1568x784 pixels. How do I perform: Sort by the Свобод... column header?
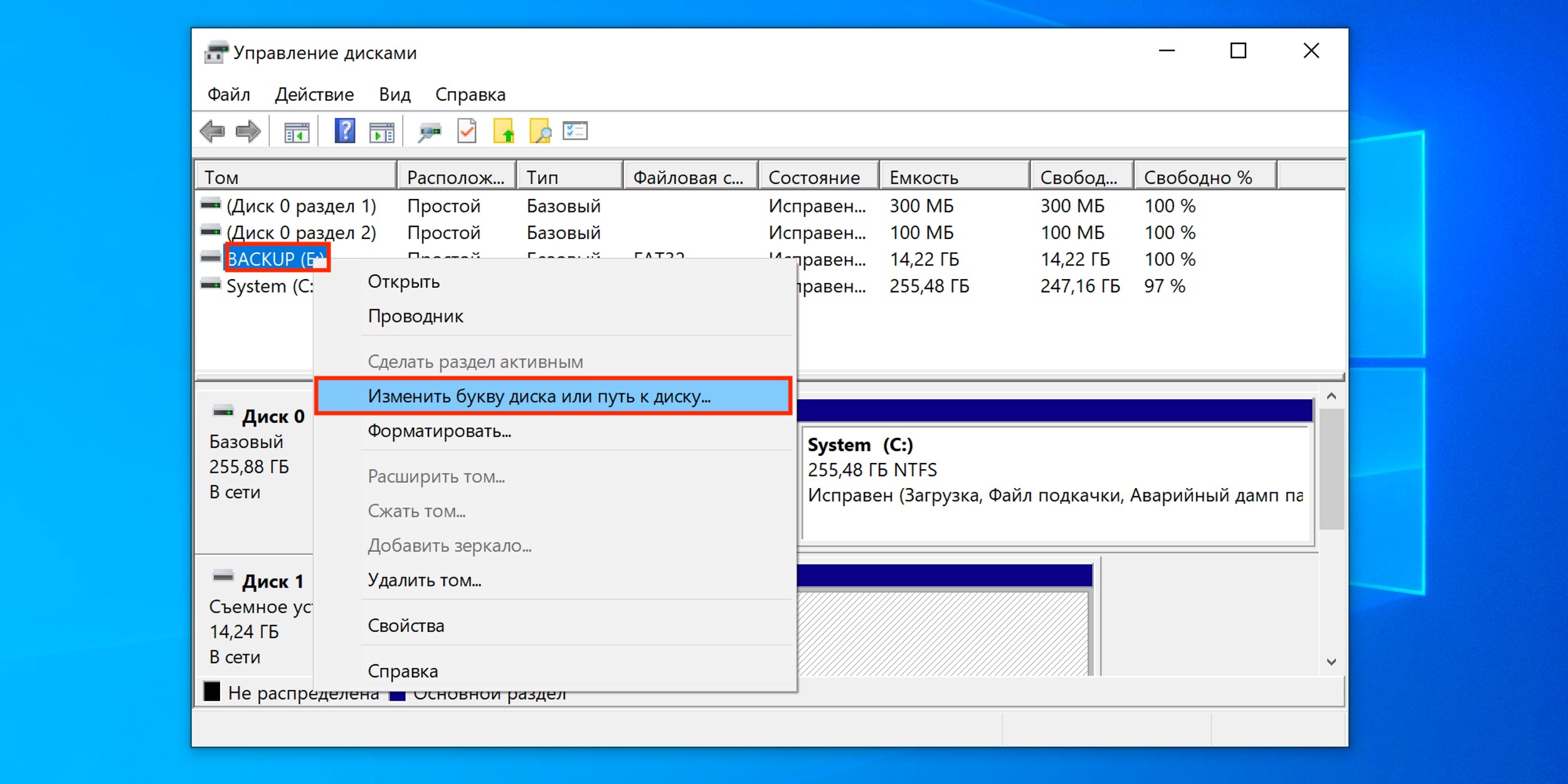point(1083,176)
